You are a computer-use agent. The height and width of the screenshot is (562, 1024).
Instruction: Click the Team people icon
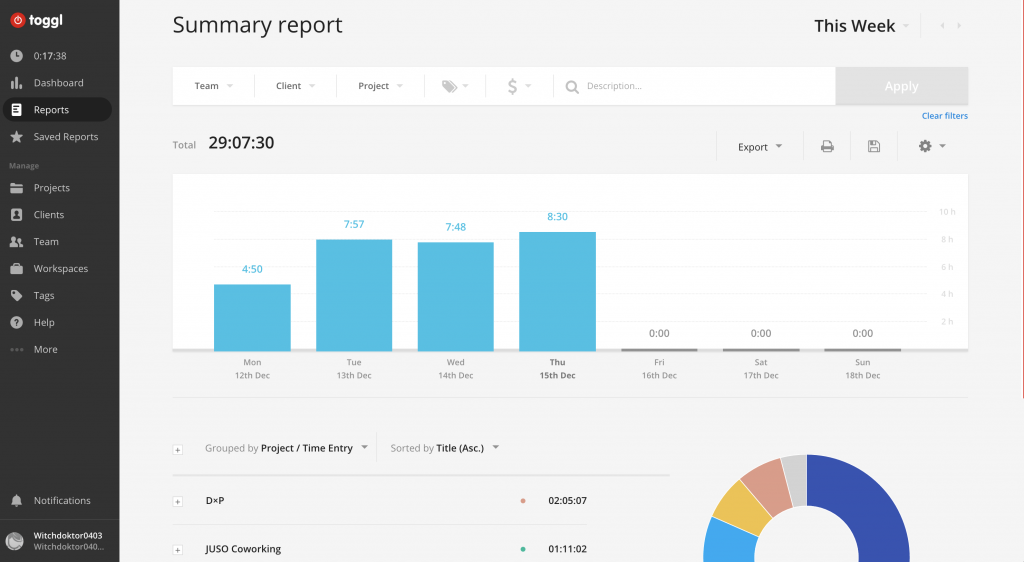click(x=16, y=242)
